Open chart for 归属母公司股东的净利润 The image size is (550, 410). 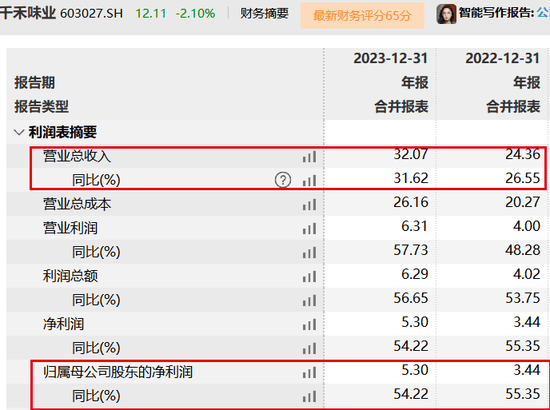coord(309,372)
